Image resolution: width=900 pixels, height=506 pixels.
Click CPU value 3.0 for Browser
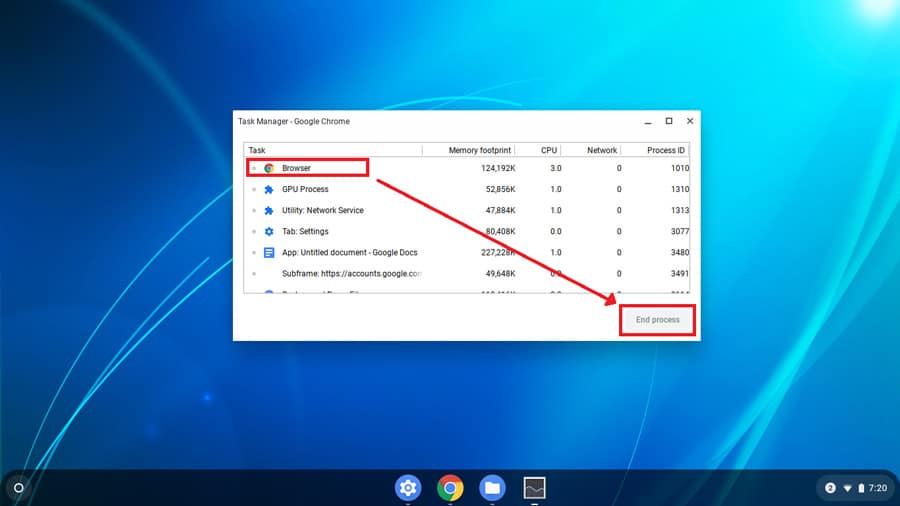click(x=556, y=168)
